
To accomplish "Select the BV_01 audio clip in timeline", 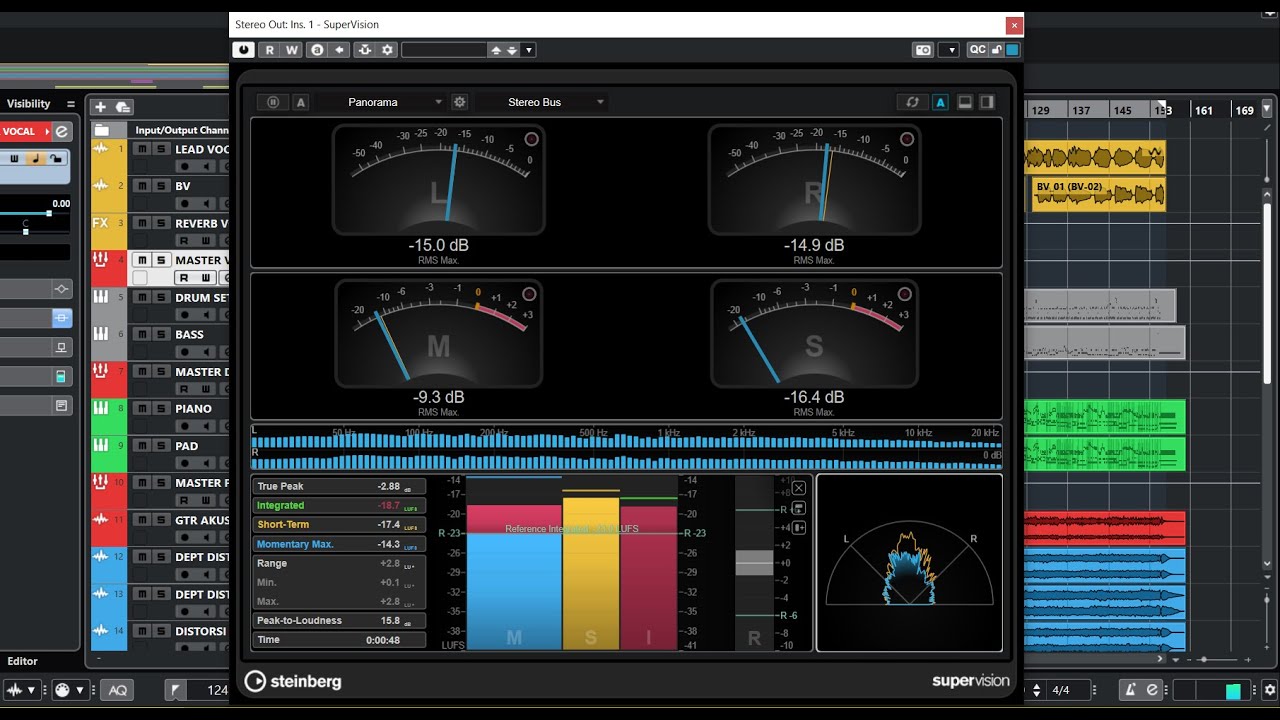I will [1099, 194].
